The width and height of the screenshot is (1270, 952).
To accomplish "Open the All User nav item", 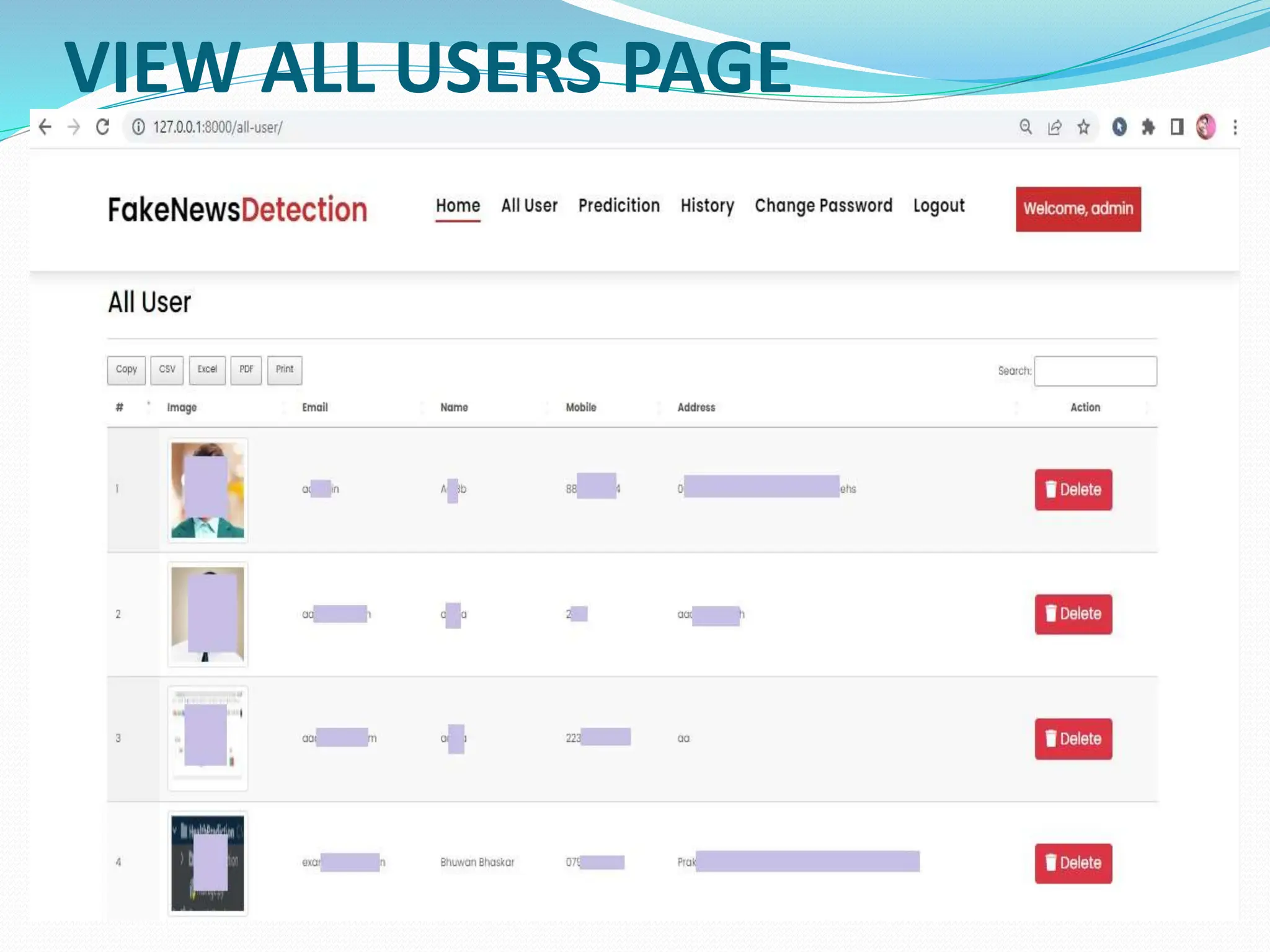I will pyautogui.click(x=530, y=206).
